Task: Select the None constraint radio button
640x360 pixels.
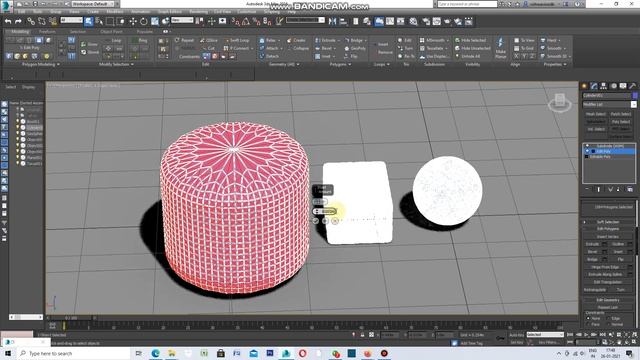Action: point(588,318)
